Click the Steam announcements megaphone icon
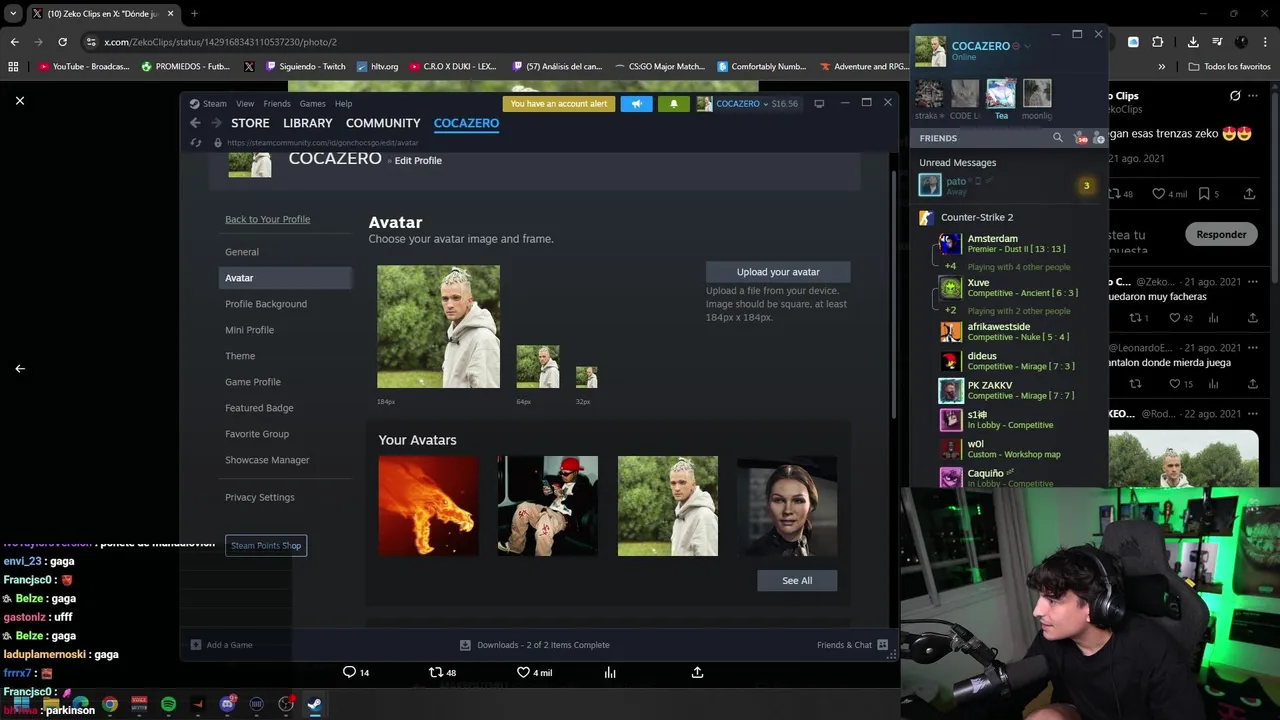Image resolution: width=1280 pixels, height=720 pixels. pos(636,104)
